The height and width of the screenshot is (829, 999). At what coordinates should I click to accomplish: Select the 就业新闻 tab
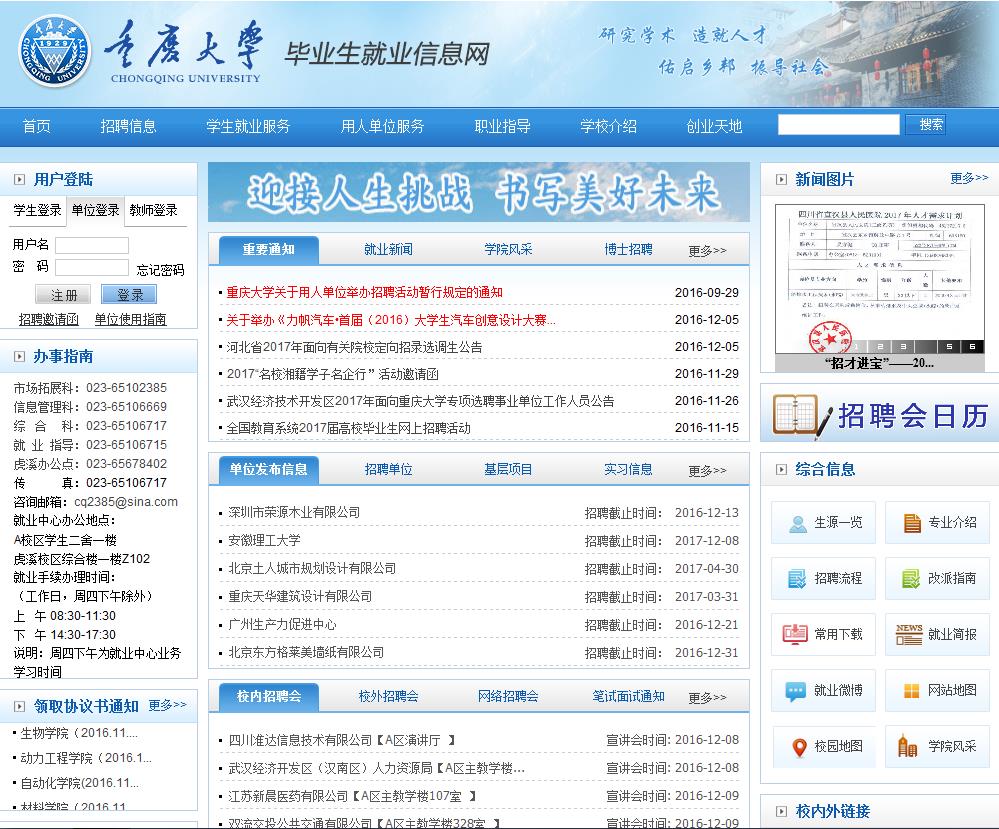[388, 250]
